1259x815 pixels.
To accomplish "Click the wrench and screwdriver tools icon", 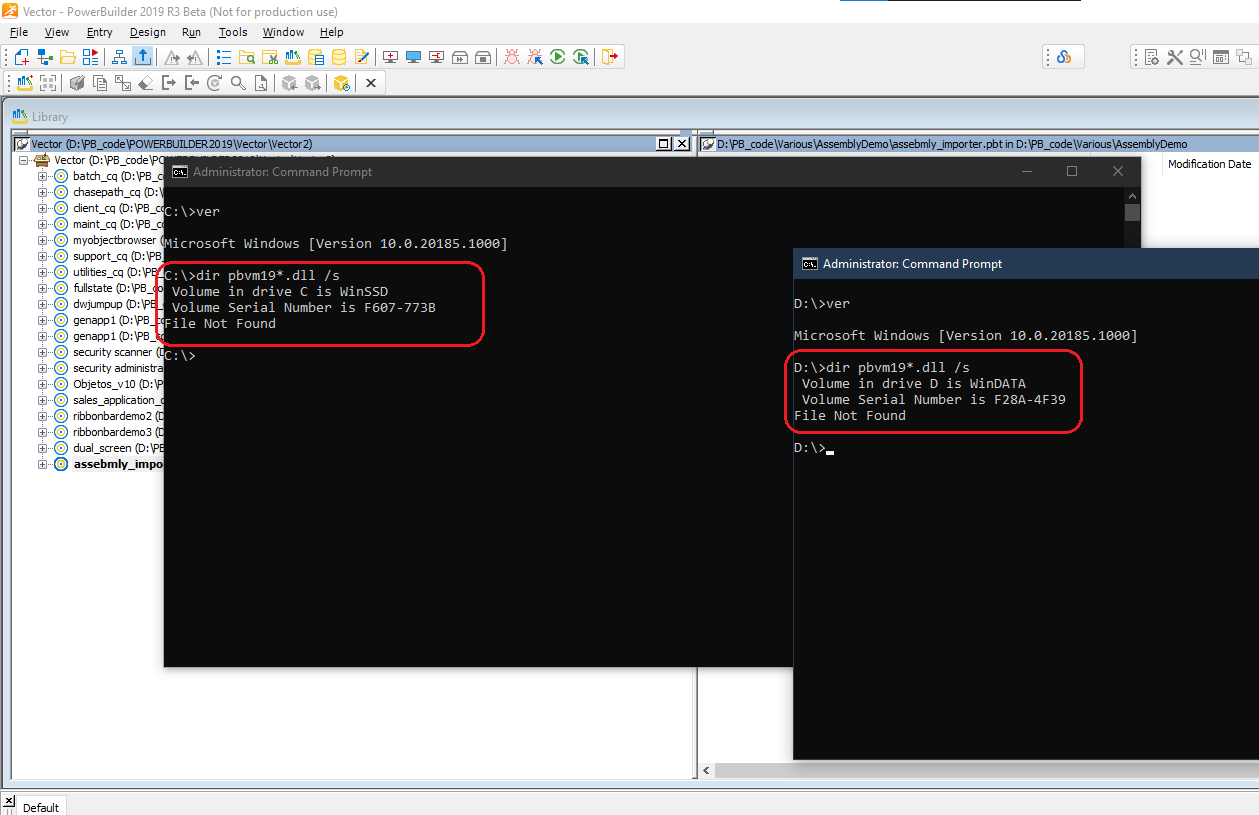I will [1174, 57].
